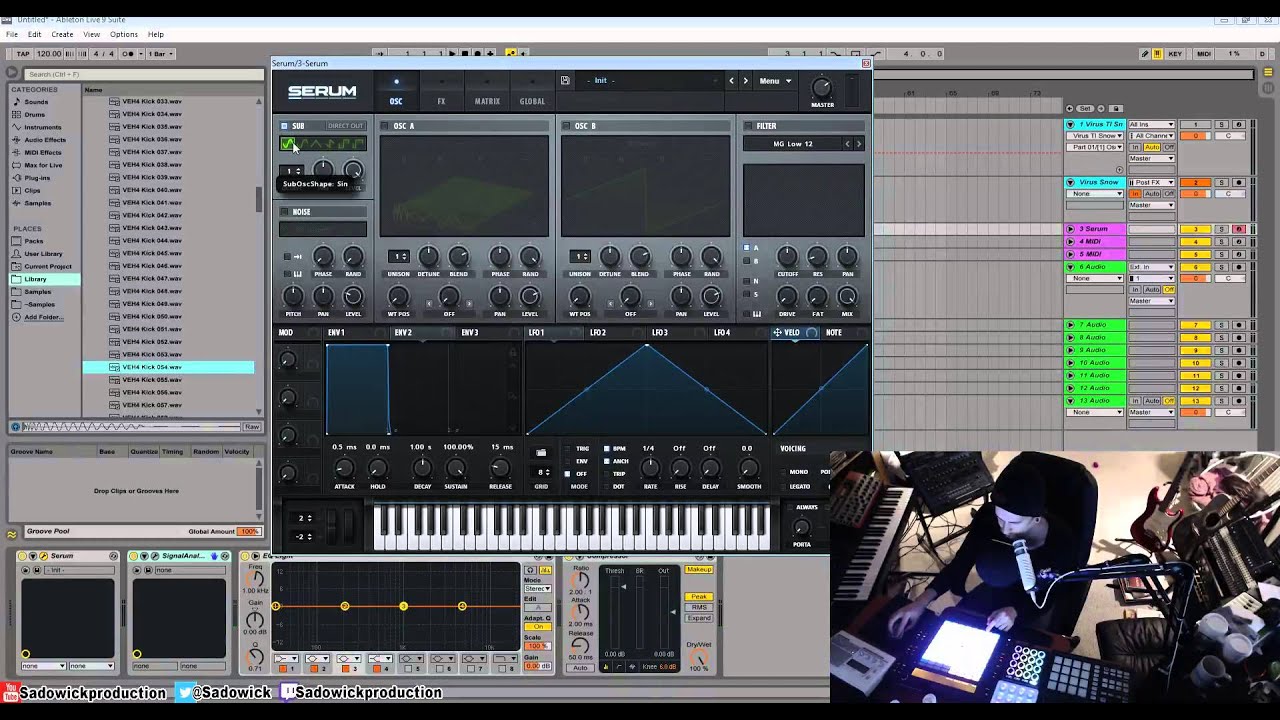This screenshot has height=720, width=1280.
Task: Click the filter keytrack piano icon
Action: (757, 314)
